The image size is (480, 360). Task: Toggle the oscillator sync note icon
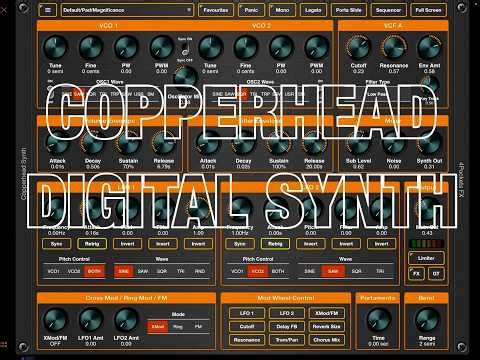pyautogui.click(x=185, y=50)
